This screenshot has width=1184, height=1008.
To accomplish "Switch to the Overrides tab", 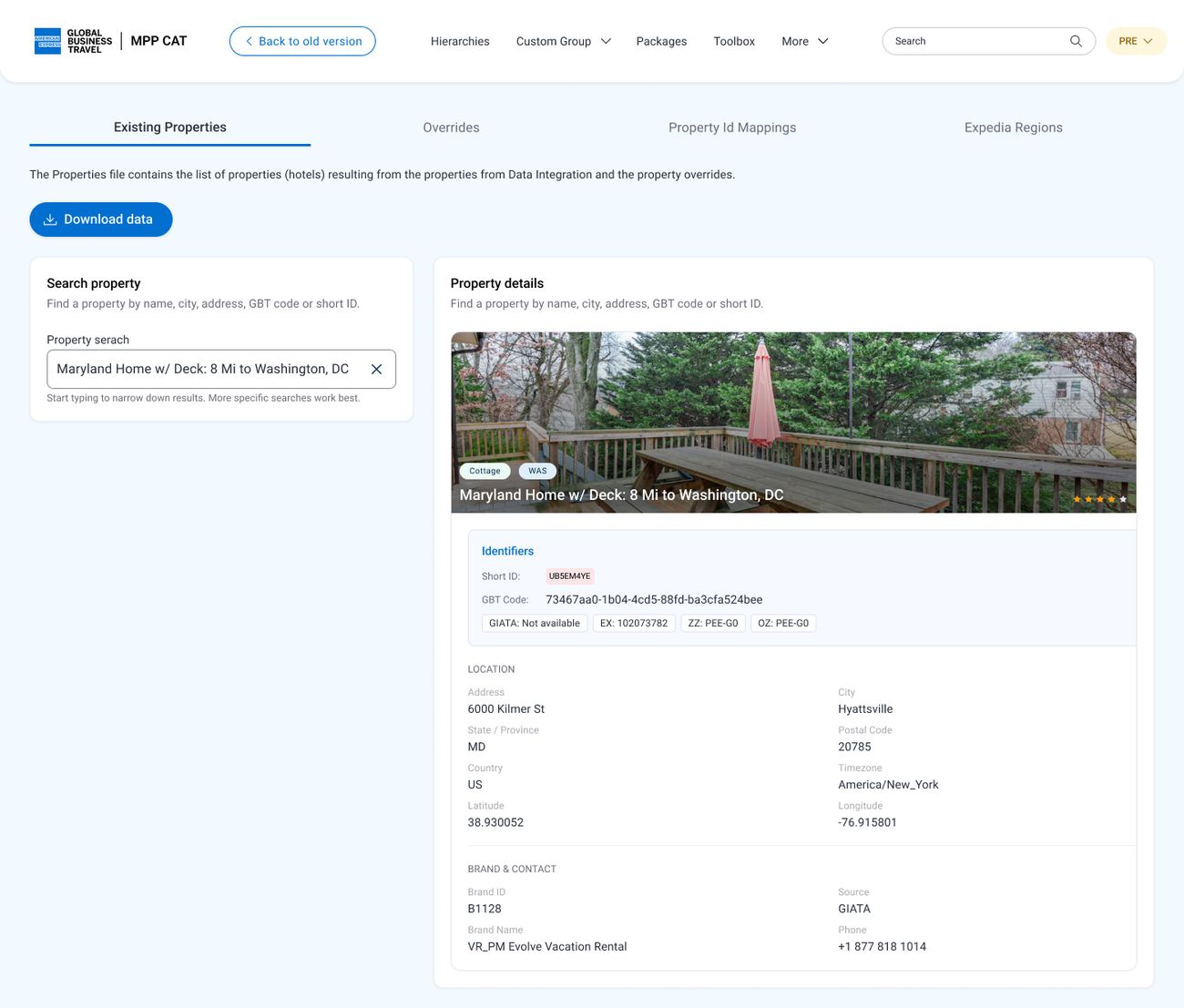I will tap(451, 127).
